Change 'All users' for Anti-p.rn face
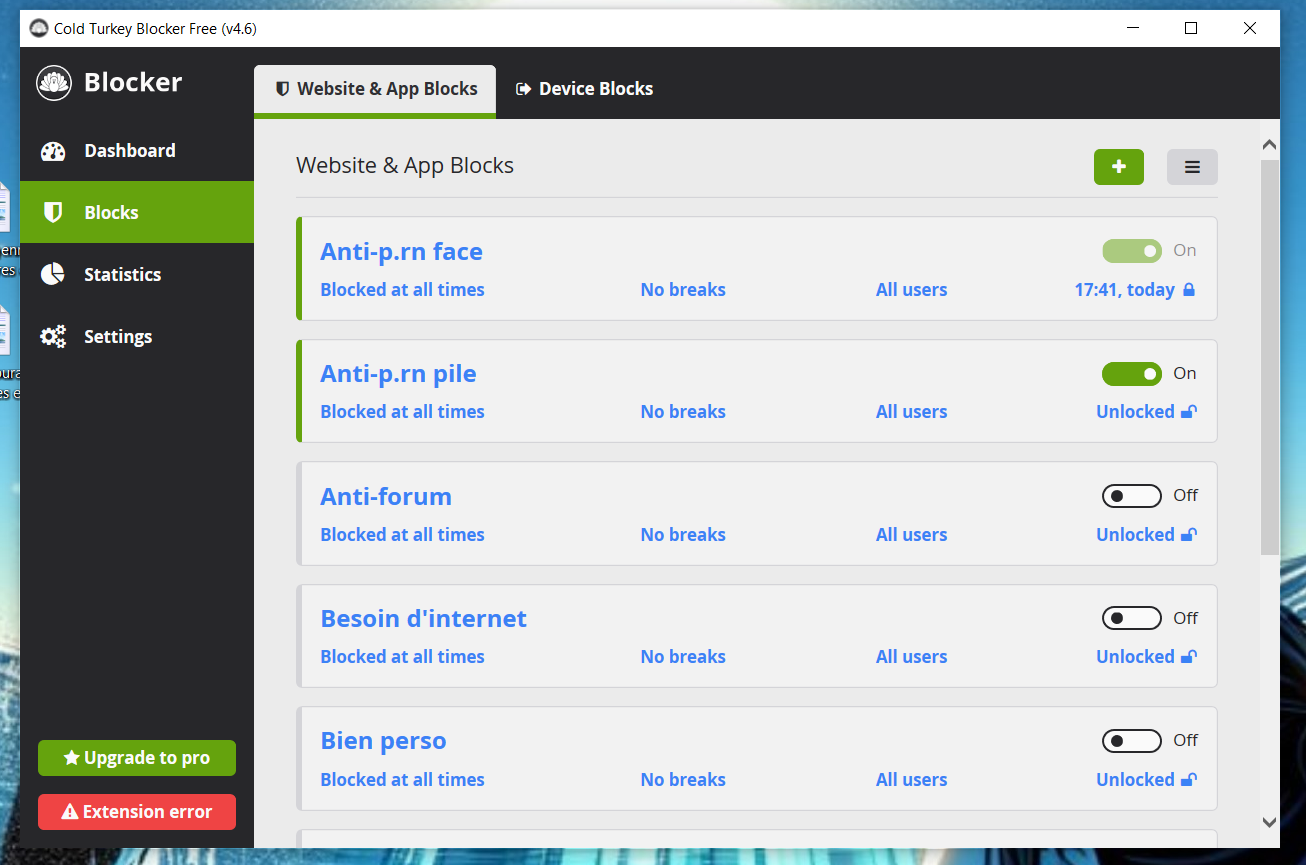1306x865 pixels. pos(911,290)
